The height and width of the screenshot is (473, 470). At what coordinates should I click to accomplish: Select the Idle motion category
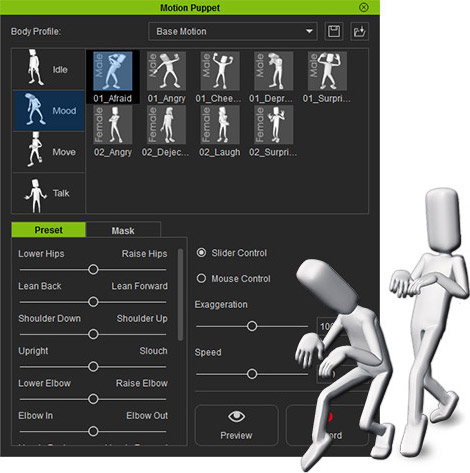click(49, 69)
